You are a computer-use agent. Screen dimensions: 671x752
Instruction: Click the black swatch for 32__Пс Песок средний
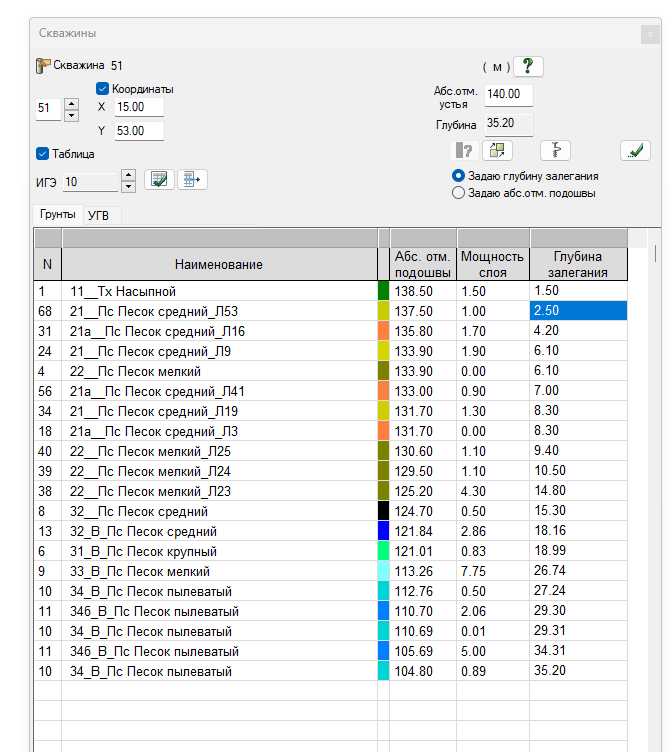(x=383, y=511)
